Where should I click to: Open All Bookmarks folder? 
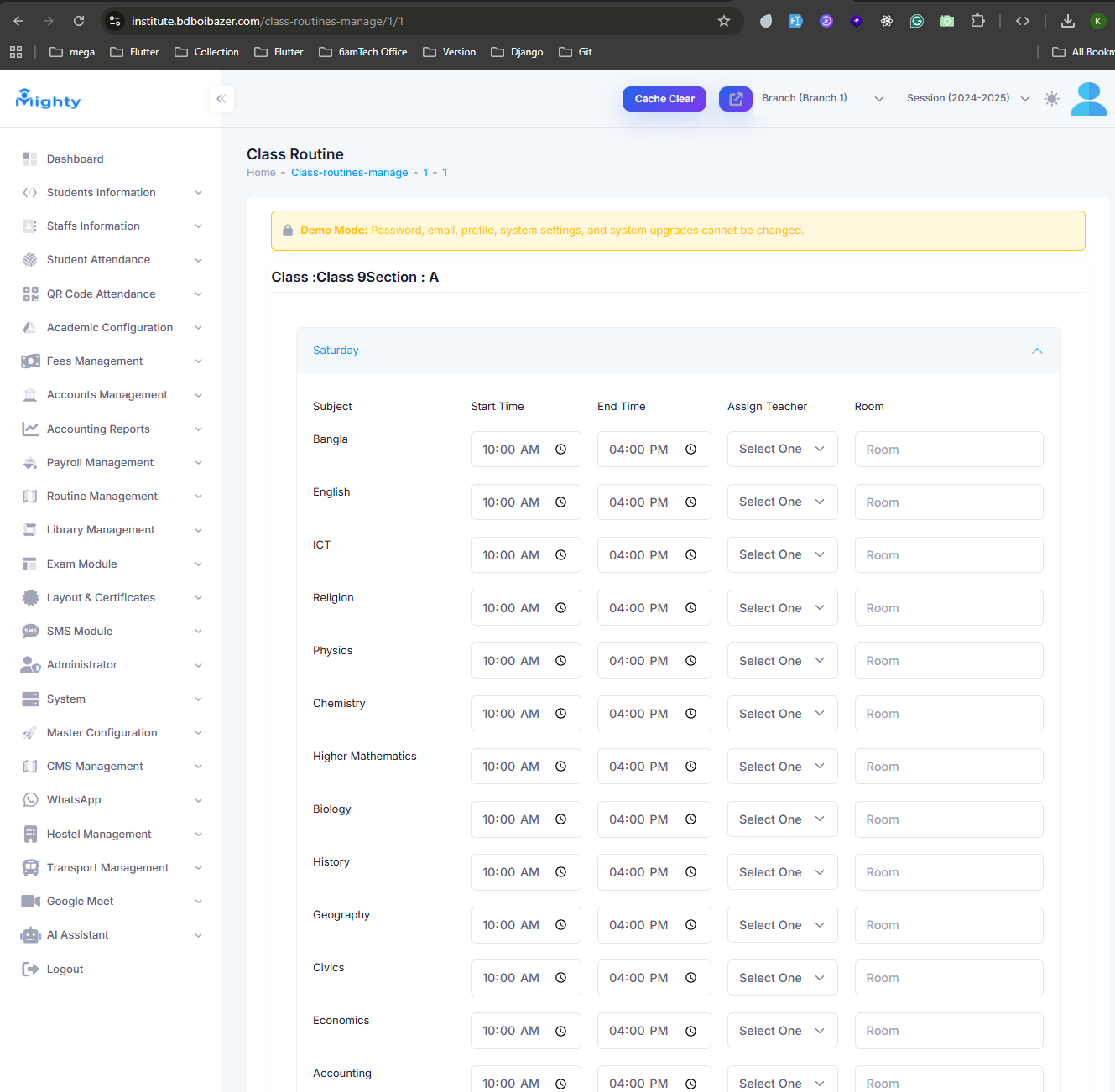(1083, 52)
